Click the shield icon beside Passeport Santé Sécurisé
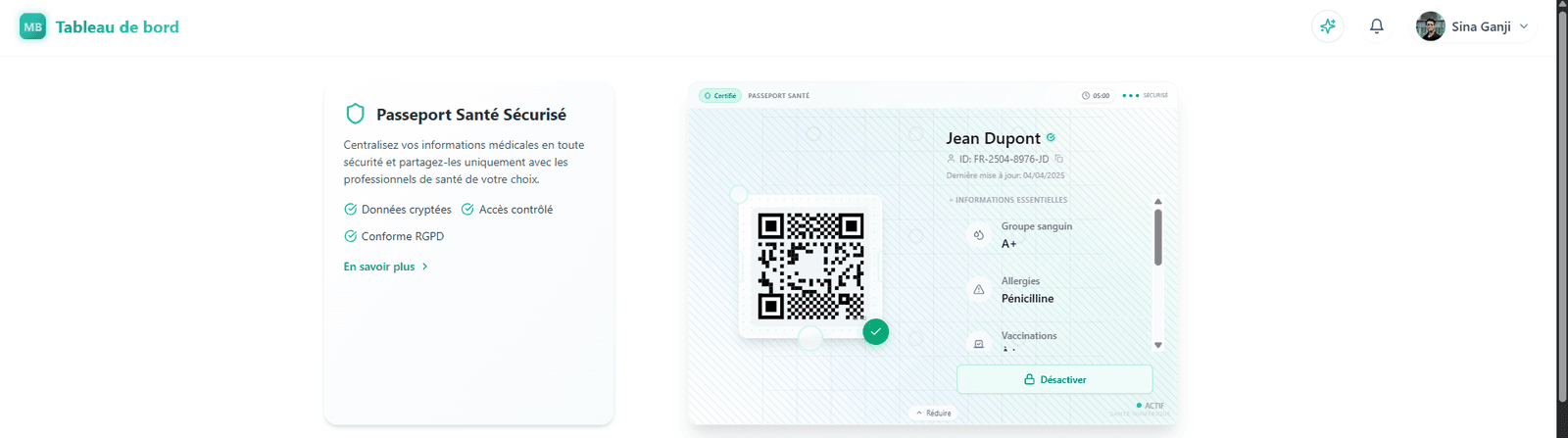 [x=356, y=114]
